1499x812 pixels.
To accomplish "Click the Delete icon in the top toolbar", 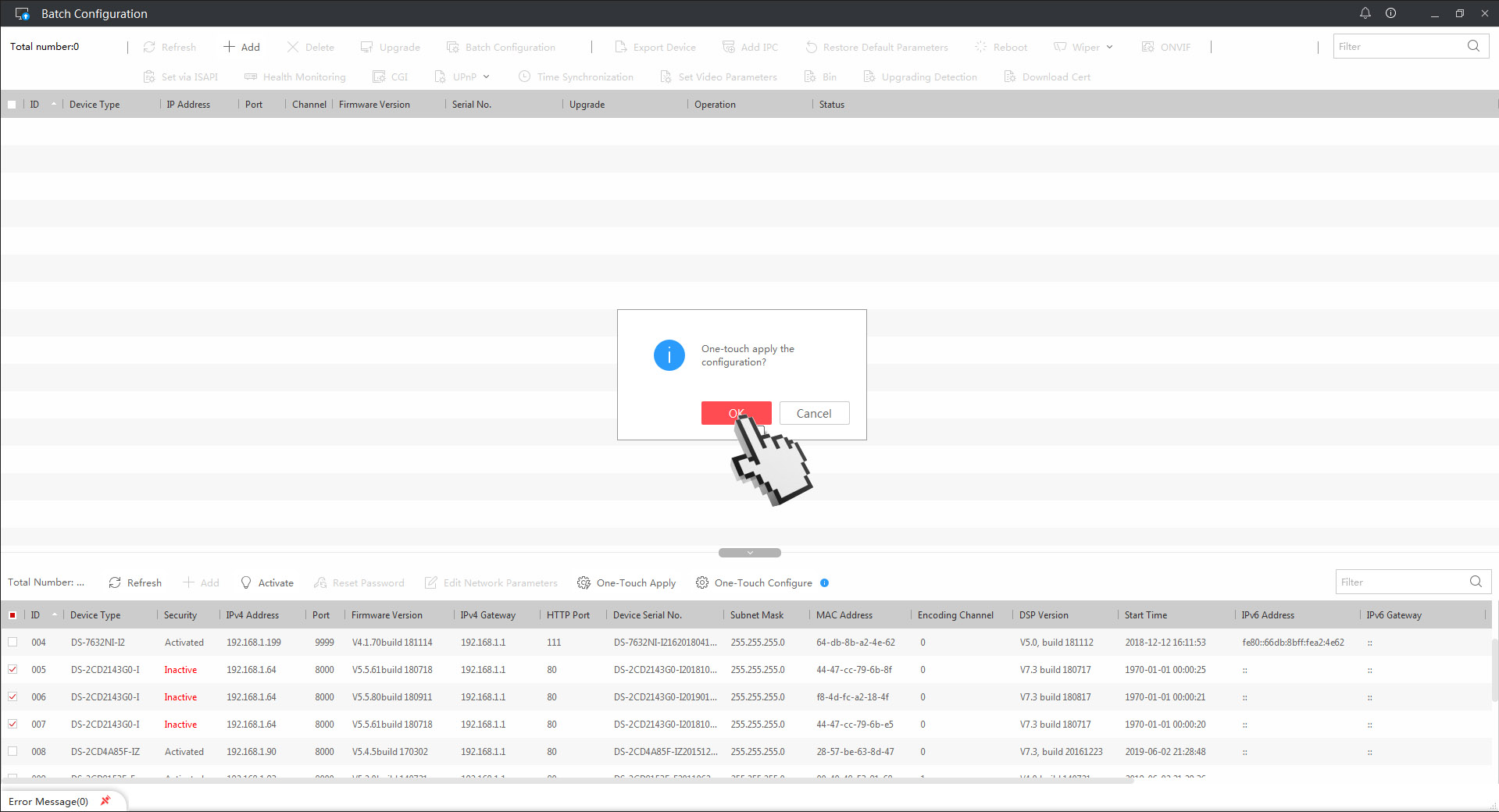I will tap(293, 47).
